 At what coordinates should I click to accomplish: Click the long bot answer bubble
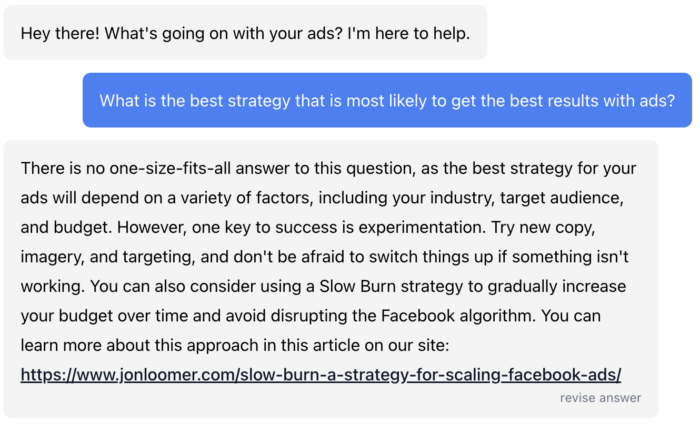pyautogui.click(x=331, y=279)
